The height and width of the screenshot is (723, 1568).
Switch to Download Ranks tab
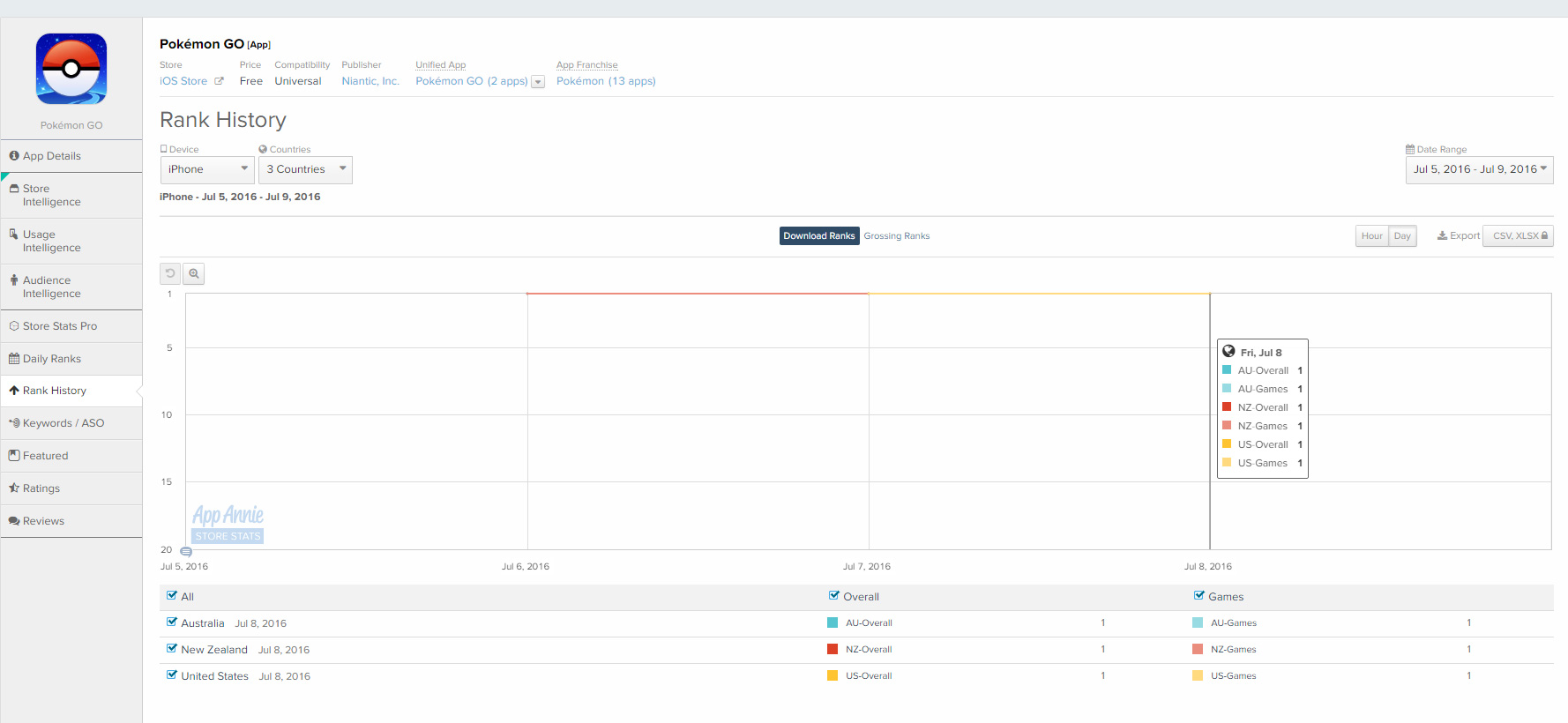(819, 236)
